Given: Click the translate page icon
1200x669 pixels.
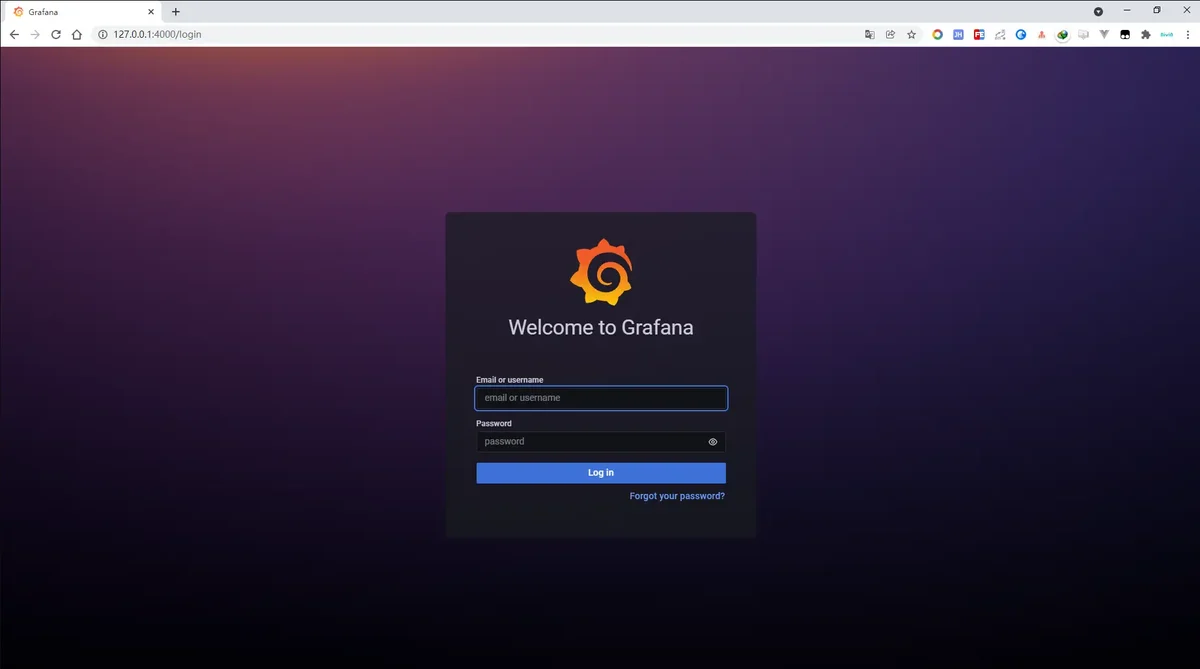Looking at the screenshot, I should pyautogui.click(x=870, y=34).
